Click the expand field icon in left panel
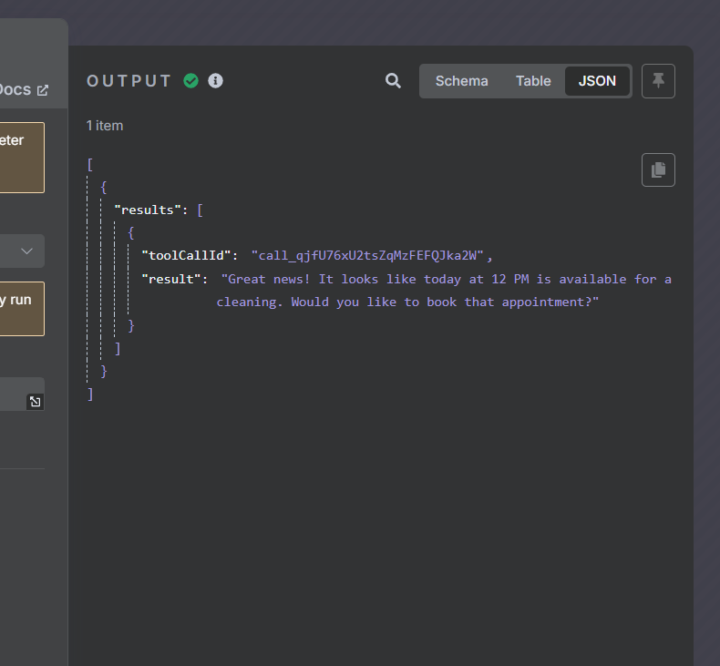The width and height of the screenshot is (720, 666). point(35,402)
